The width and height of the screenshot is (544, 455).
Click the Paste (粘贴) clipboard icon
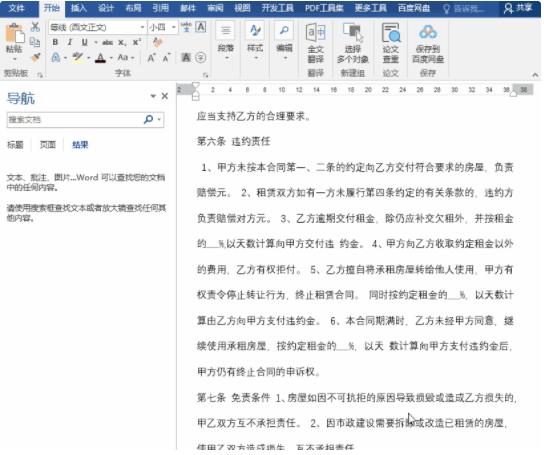click(15, 33)
